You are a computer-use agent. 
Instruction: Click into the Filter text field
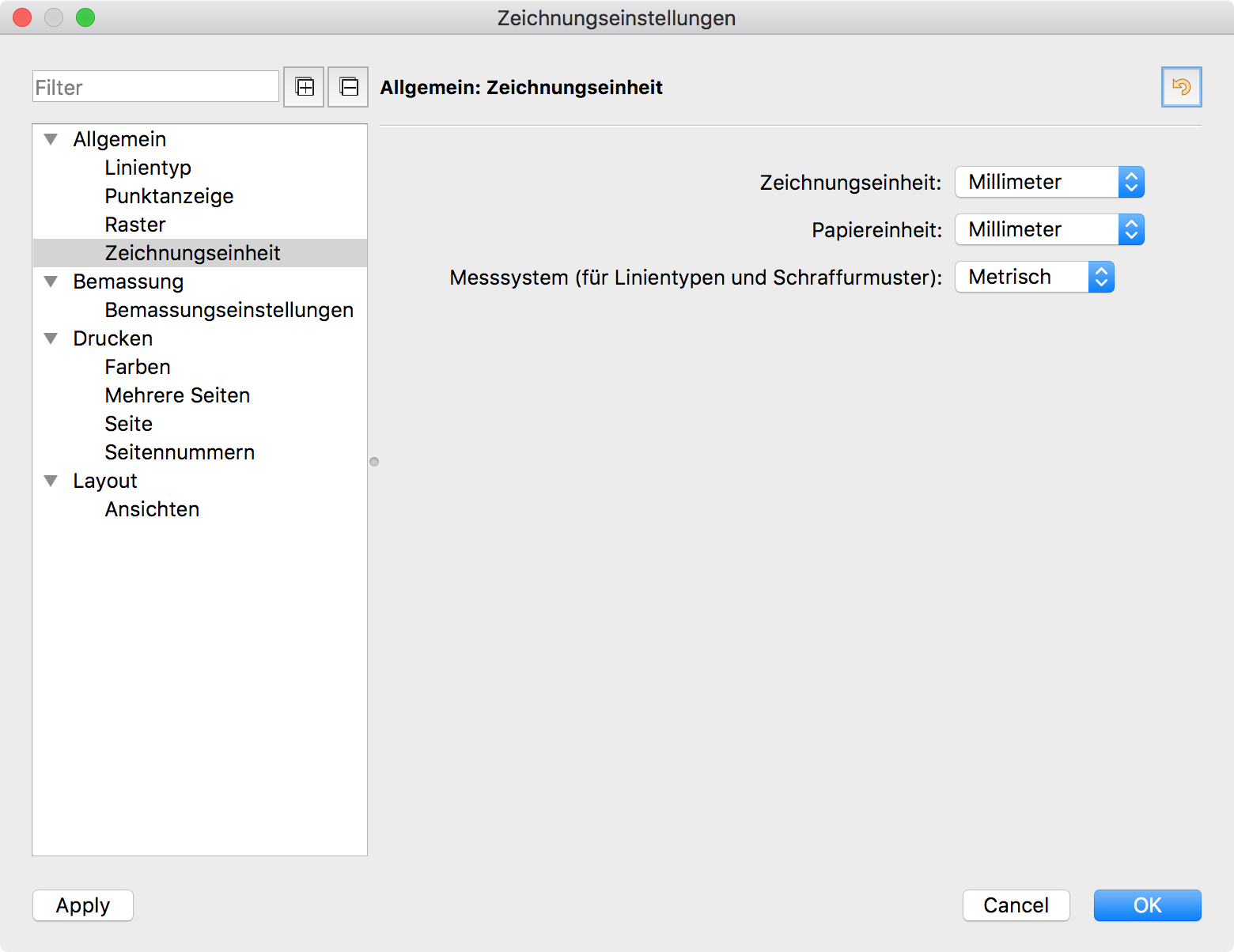pyautogui.click(x=156, y=87)
